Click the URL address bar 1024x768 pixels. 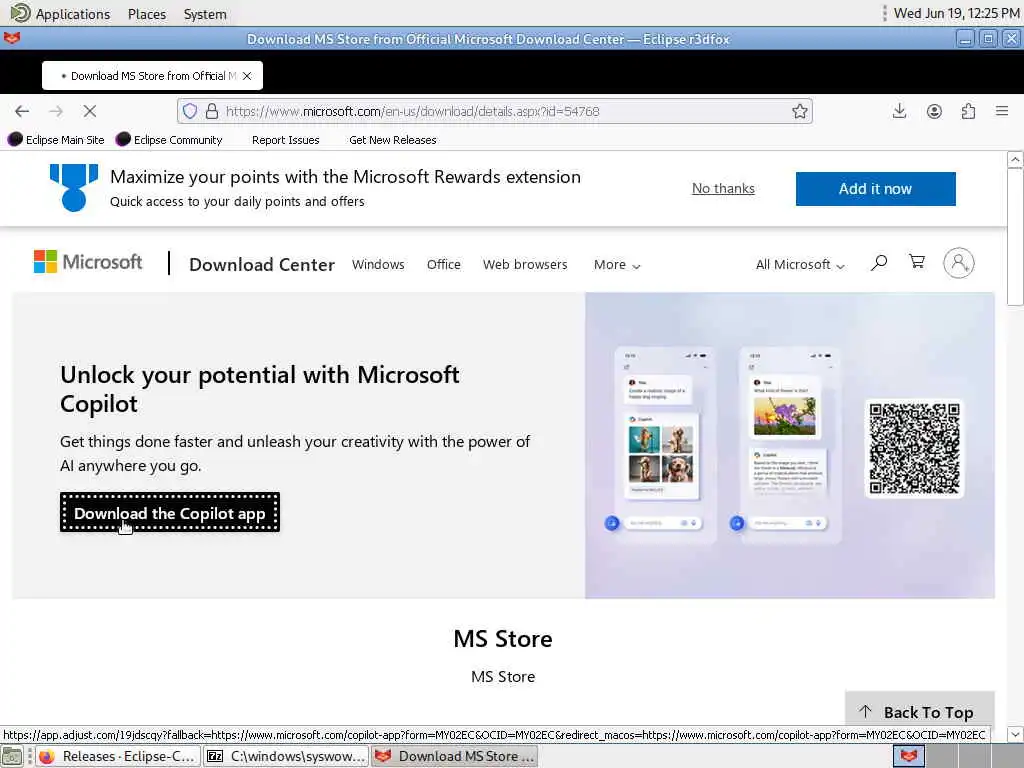[495, 111]
